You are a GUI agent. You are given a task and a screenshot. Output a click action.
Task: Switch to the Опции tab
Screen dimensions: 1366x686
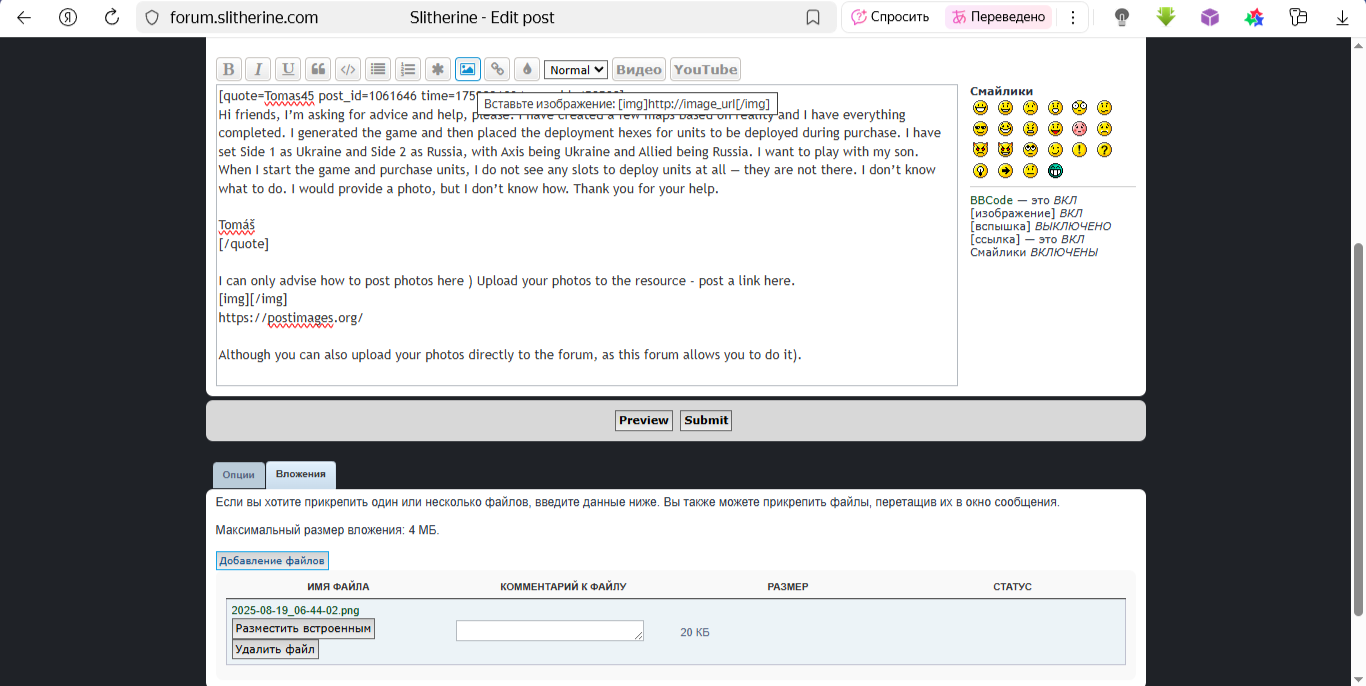(238, 475)
